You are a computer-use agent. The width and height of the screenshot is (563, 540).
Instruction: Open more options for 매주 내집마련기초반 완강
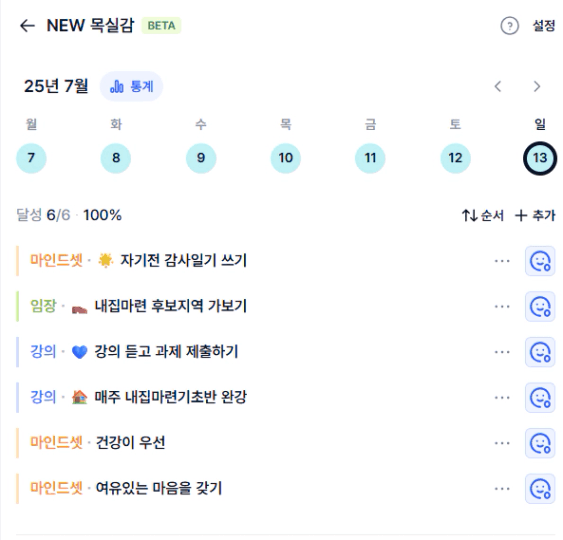pyautogui.click(x=502, y=397)
